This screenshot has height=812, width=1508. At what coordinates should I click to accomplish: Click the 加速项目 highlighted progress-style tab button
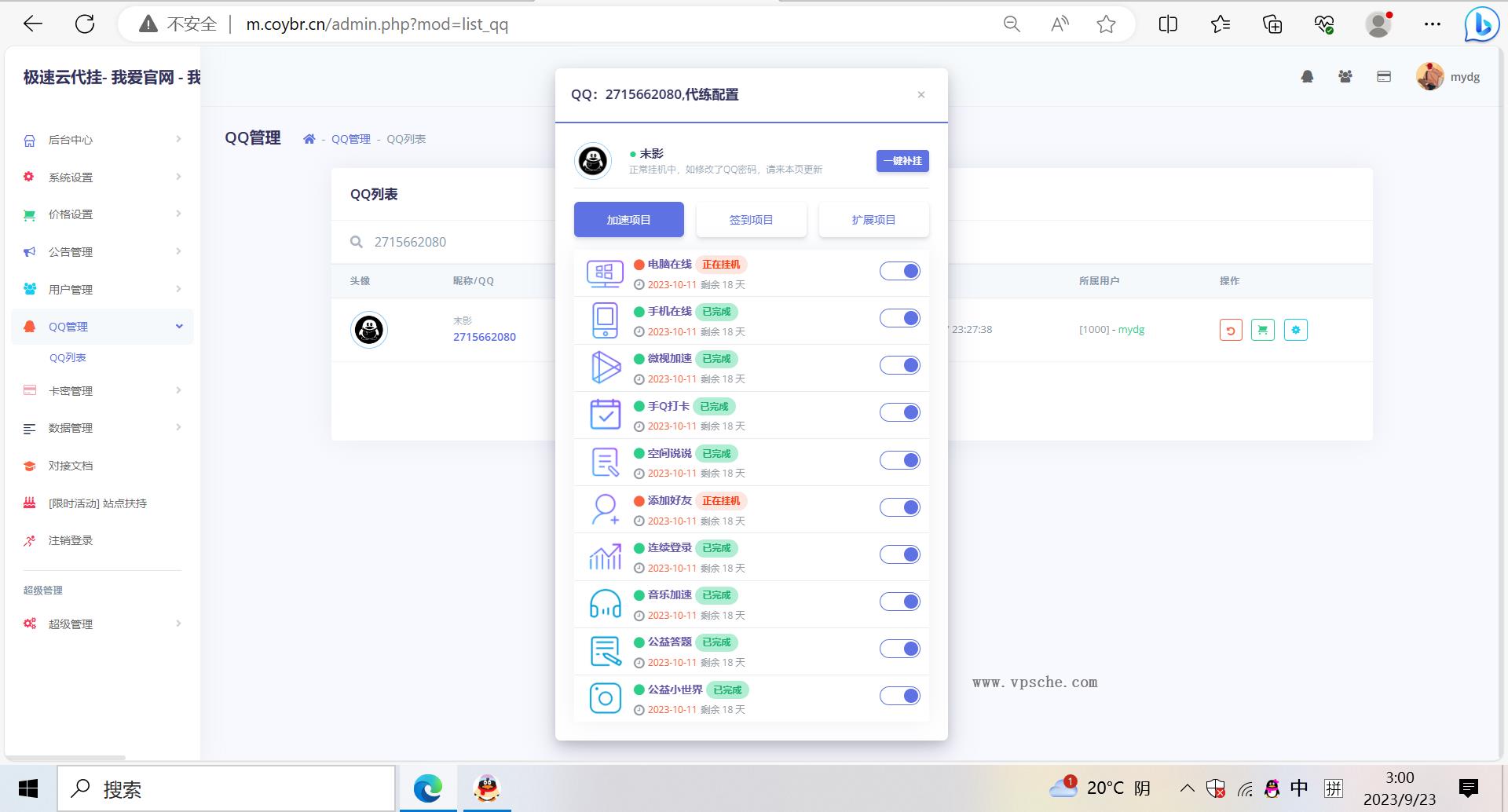628,219
